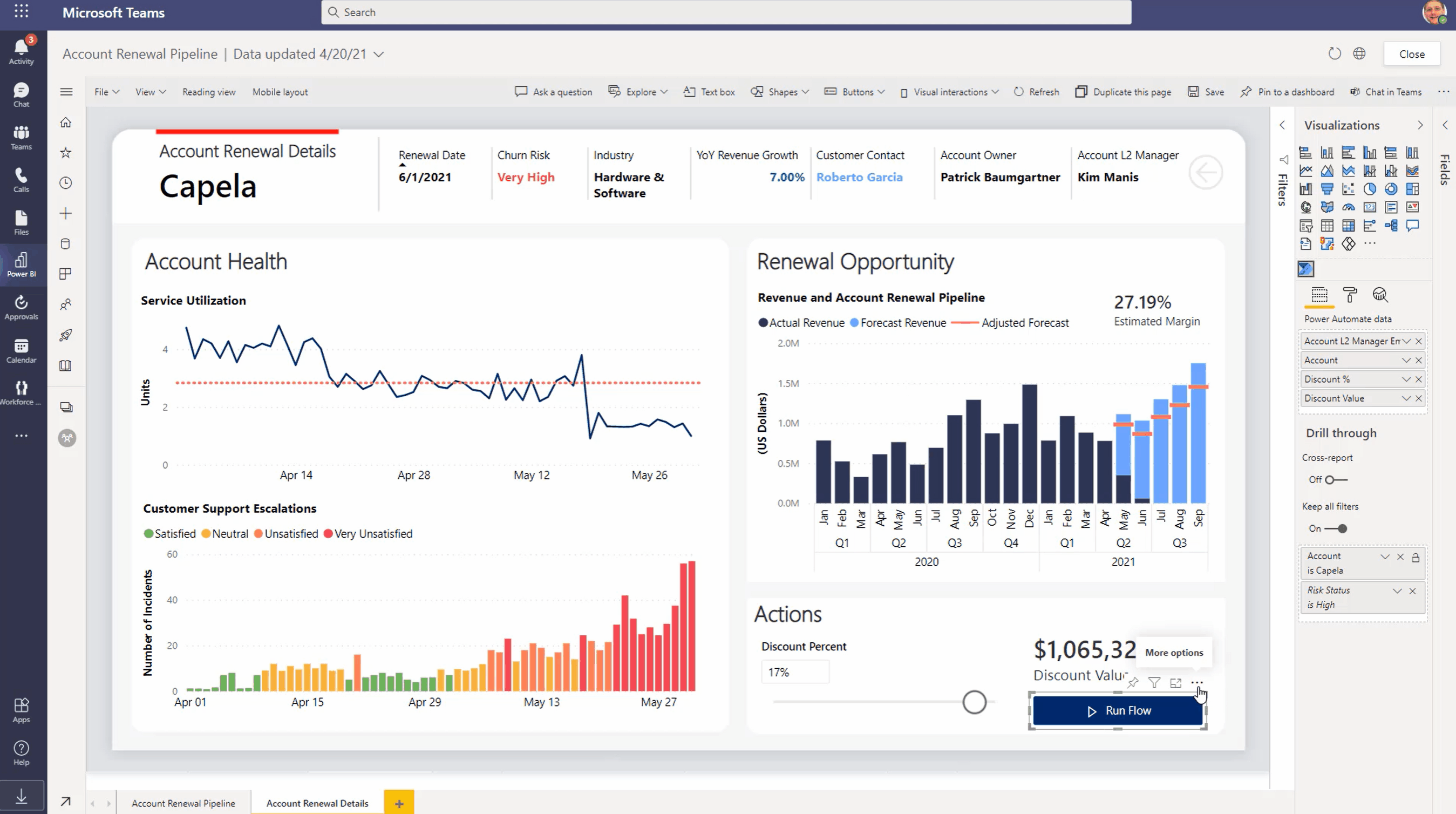
Task: Expand Risk Status is High filter chevron
Action: click(1397, 591)
